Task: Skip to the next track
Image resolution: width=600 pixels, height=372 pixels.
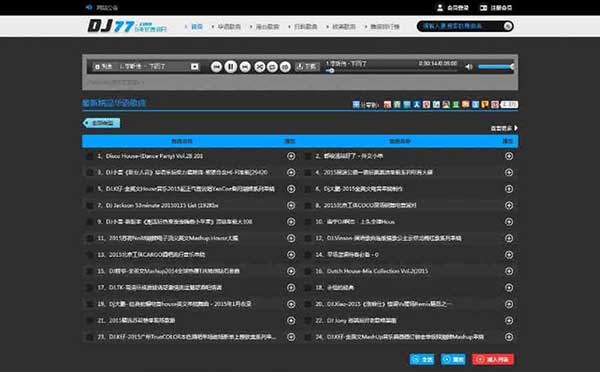Action: coord(245,67)
